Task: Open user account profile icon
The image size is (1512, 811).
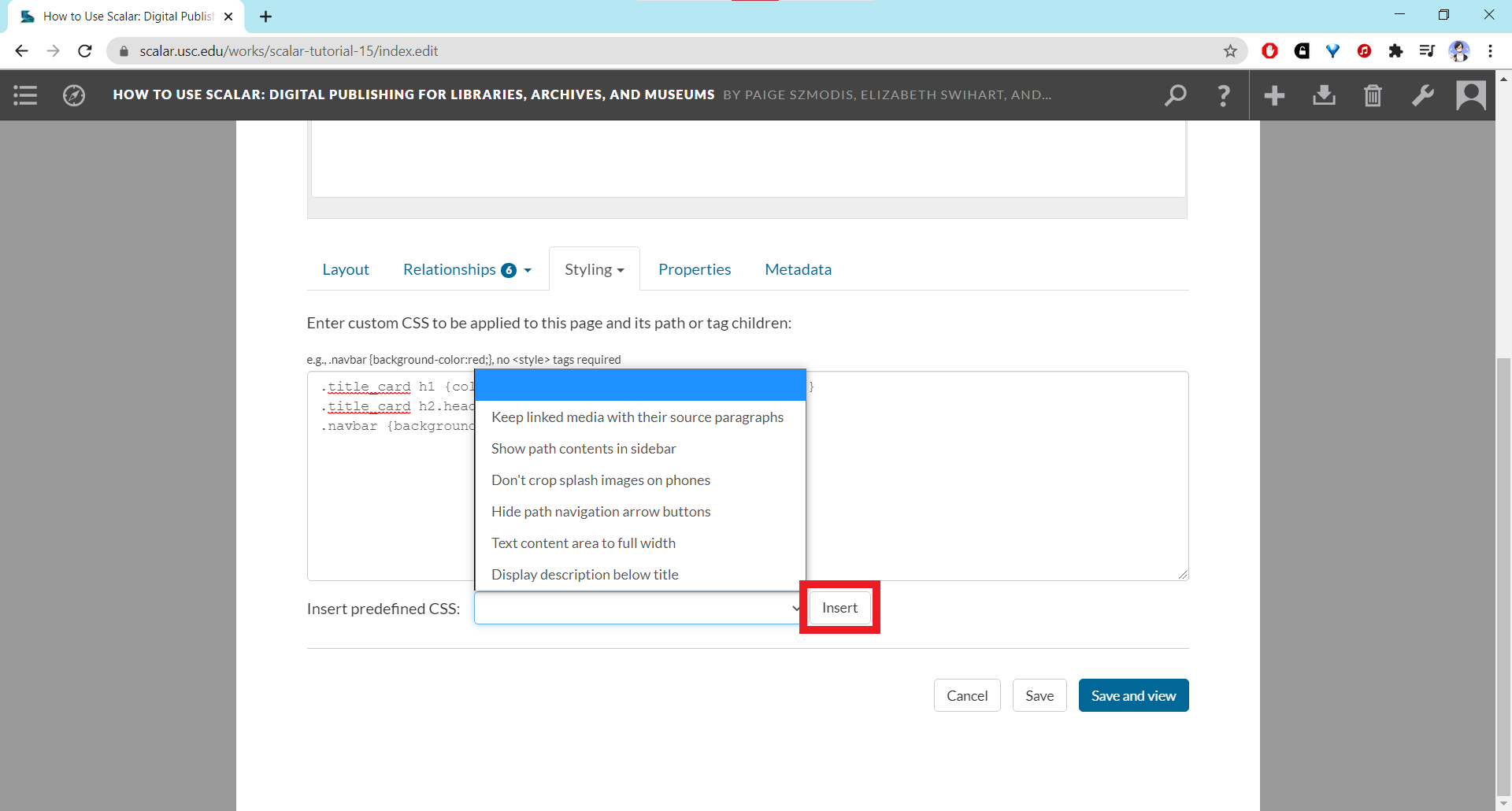Action: (x=1470, y=95)
